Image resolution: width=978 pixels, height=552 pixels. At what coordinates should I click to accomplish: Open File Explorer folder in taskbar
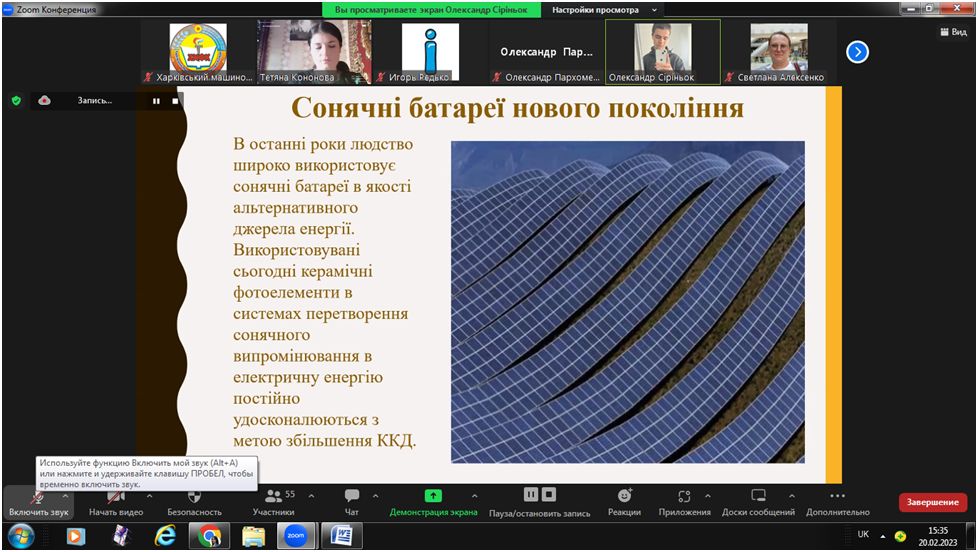pyautogui.click(x=253, y=536)
